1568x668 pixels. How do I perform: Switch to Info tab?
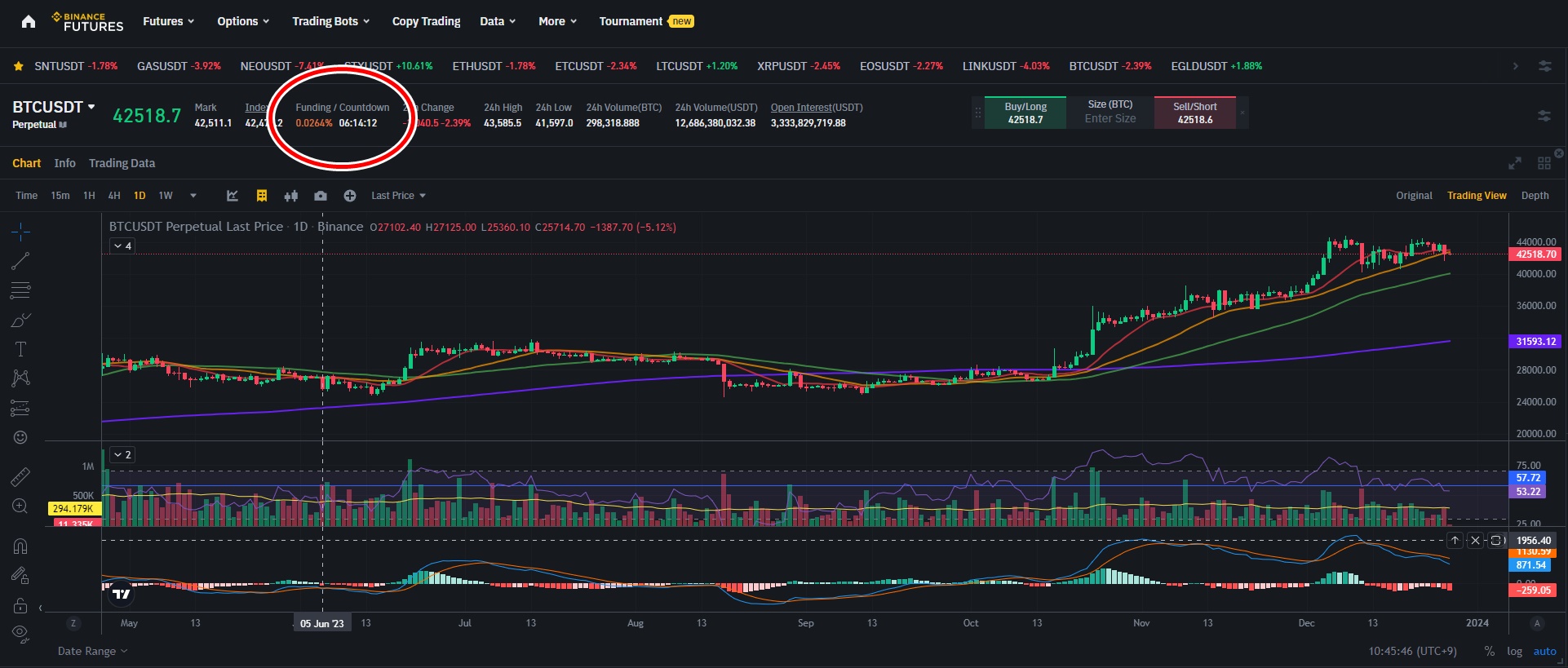pyautogui.click(x=64, y=163)
